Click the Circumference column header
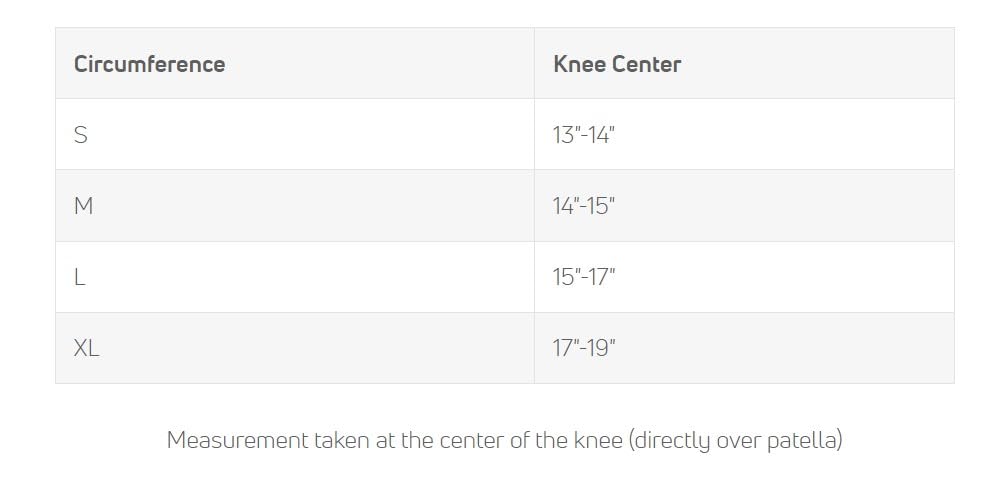 [x=149, y=64]
